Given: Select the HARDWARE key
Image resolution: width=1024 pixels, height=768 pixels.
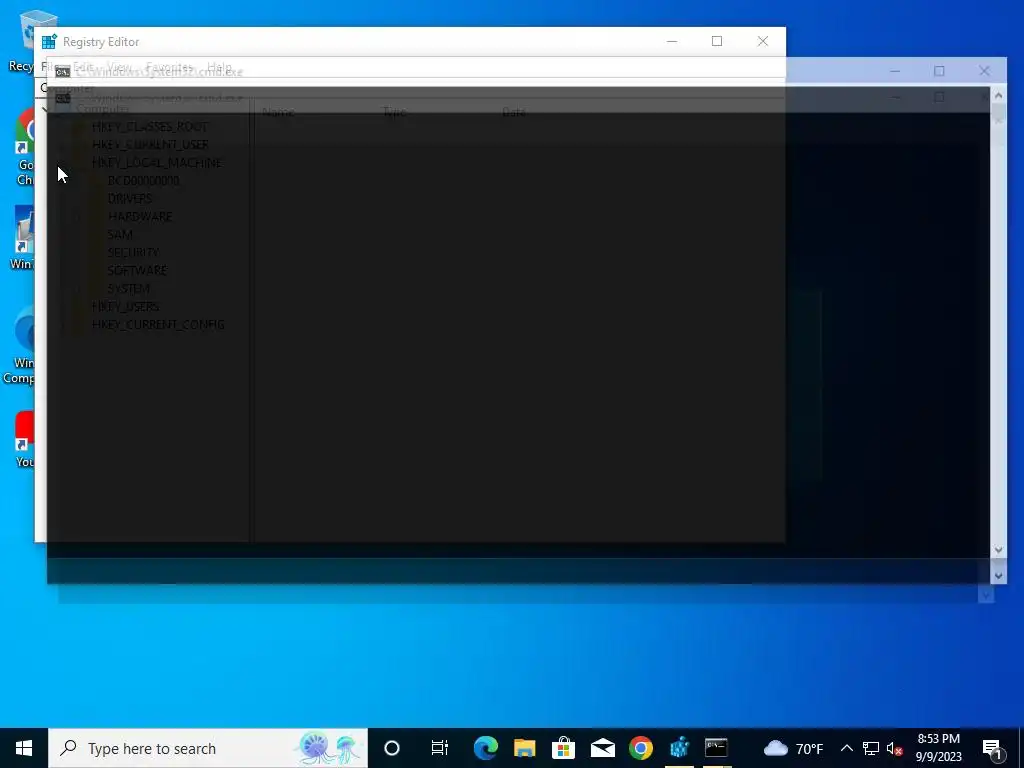Looking at the screenshot, I should pos(140,217).
